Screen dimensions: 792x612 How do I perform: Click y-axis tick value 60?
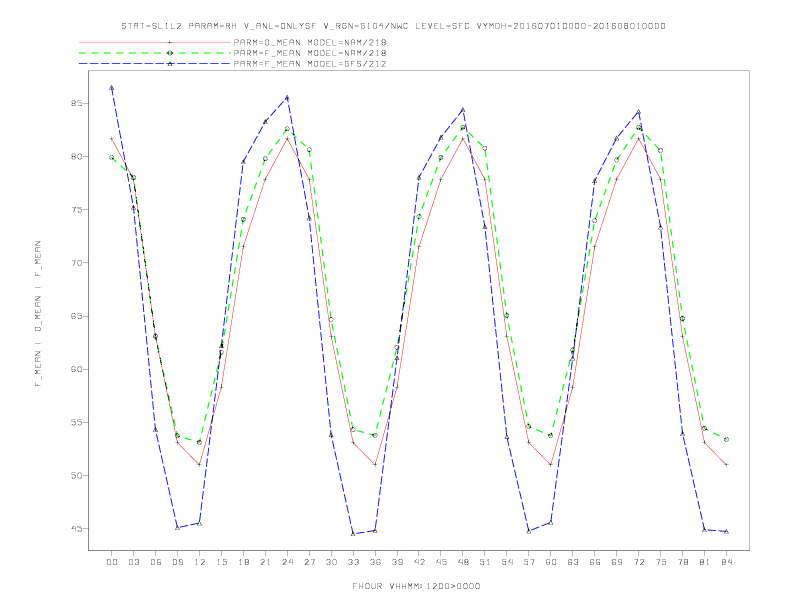pyautogui.click(x=77, y=369)
